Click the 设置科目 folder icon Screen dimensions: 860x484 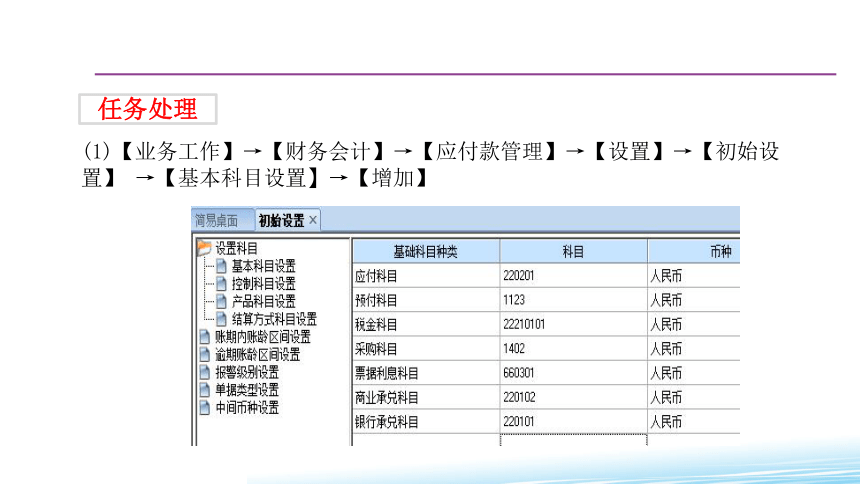click(x=204, y=248)
